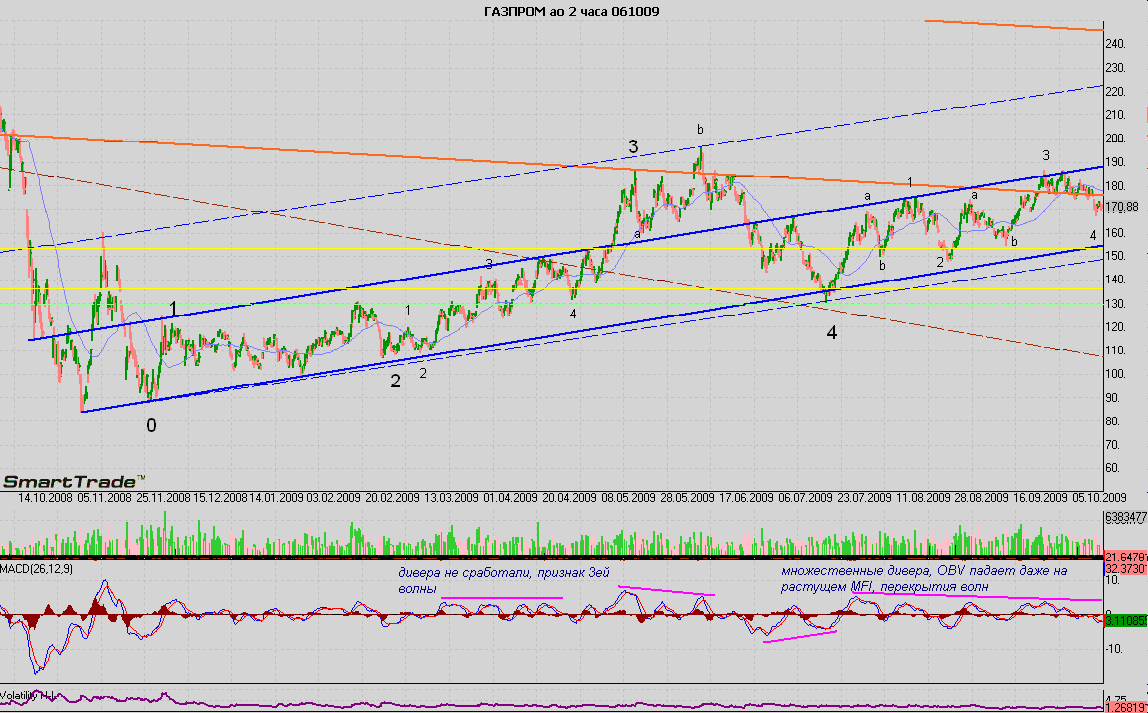Select the 130 price axis label
The height and width of the screenshot is (713, 1148).
(1116, 304)
